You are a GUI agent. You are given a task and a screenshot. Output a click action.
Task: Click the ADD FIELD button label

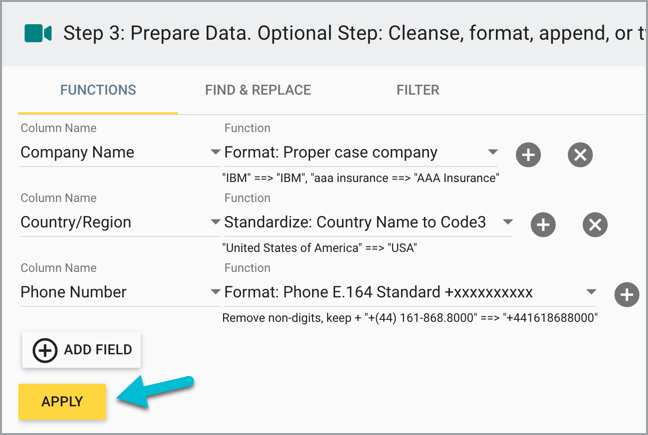[x=98, y=350]
